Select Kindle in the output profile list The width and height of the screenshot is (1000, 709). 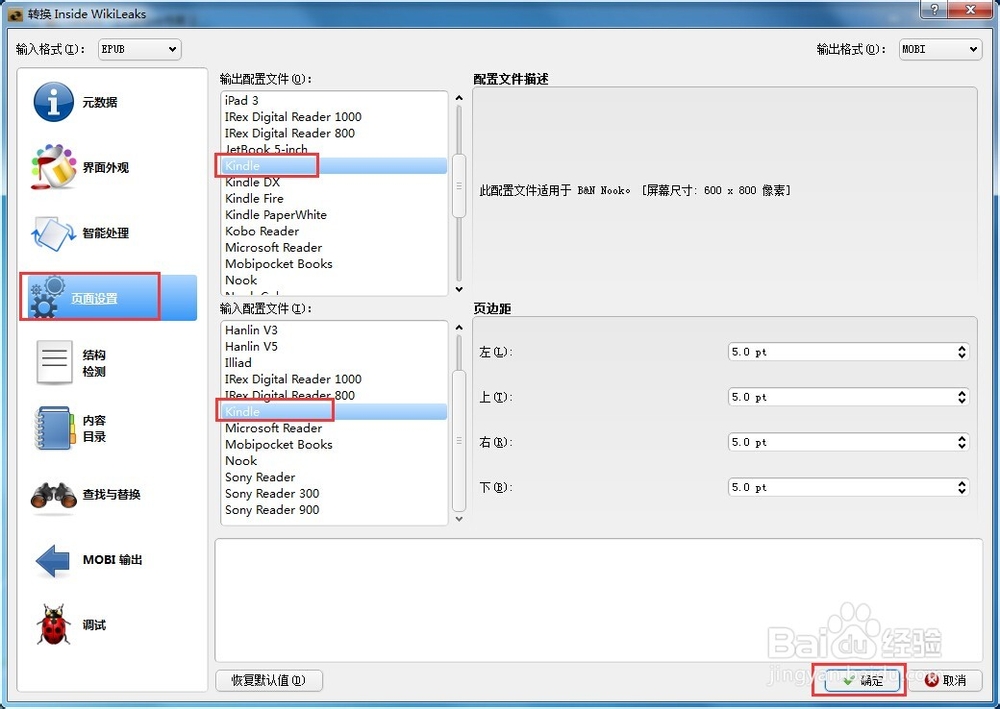pos(334,166)
